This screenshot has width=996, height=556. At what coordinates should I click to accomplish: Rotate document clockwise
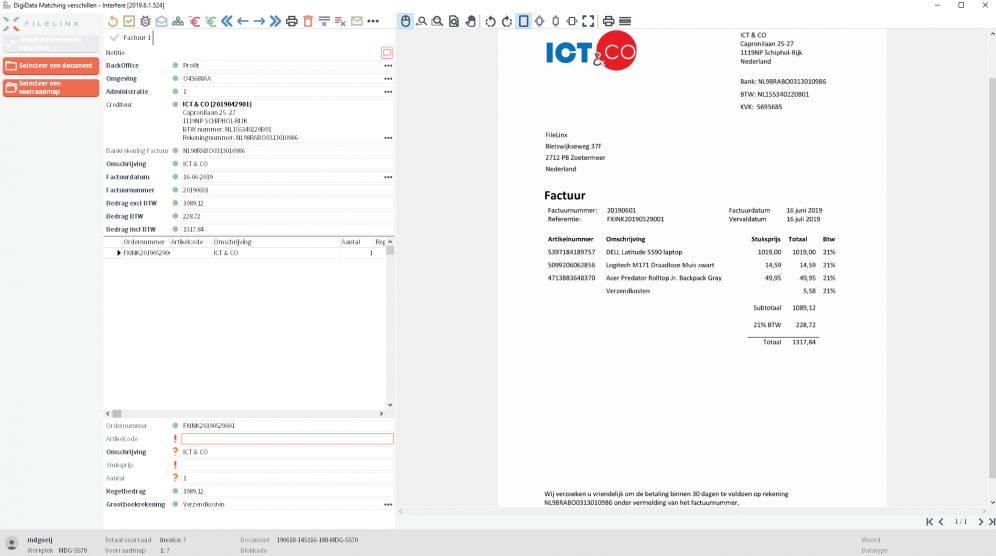coord(507,21)
